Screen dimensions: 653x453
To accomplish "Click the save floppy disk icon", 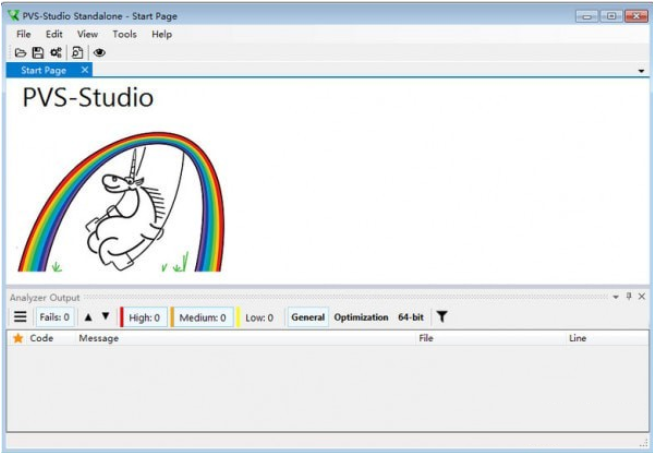I will (x=37, y=52).
